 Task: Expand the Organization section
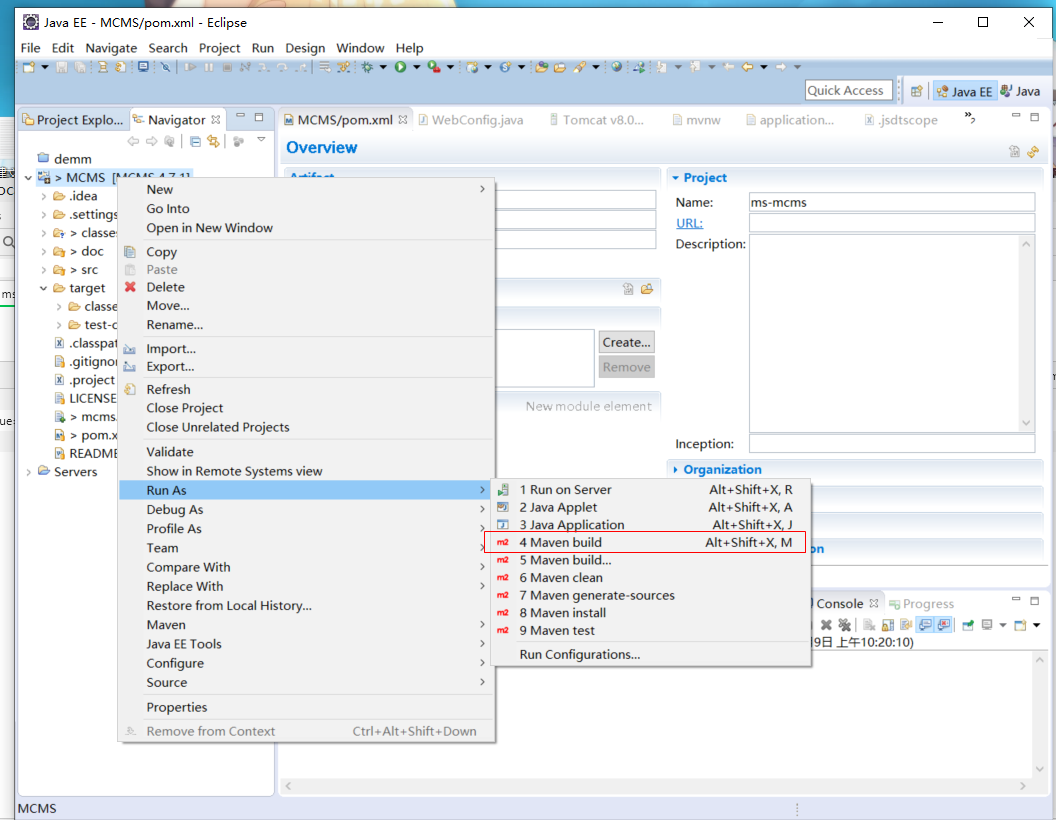675,469
